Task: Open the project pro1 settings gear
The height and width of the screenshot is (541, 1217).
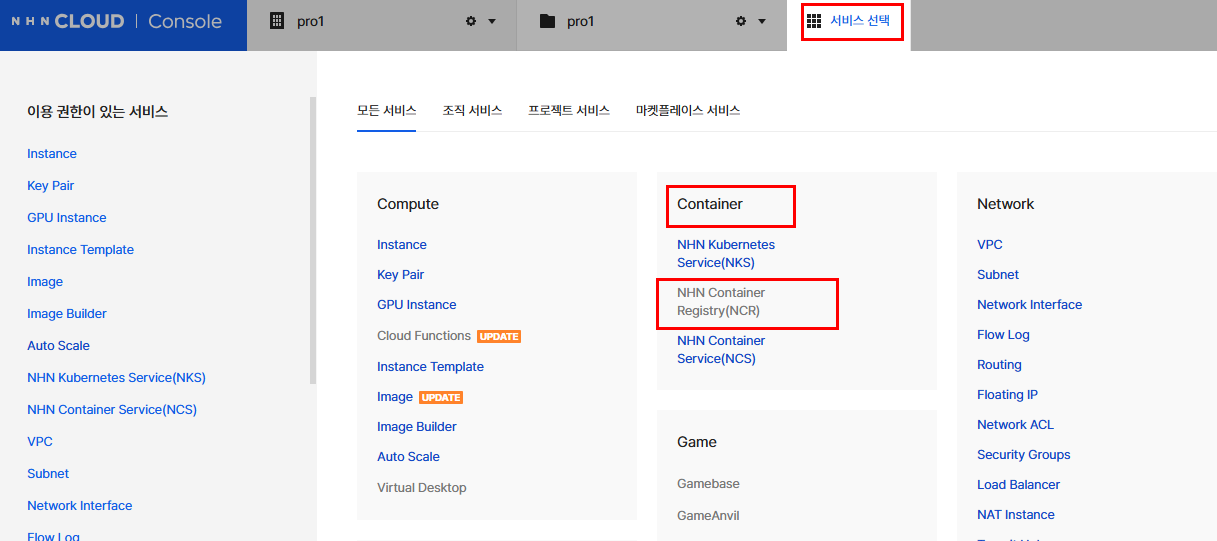Action: 741,21
